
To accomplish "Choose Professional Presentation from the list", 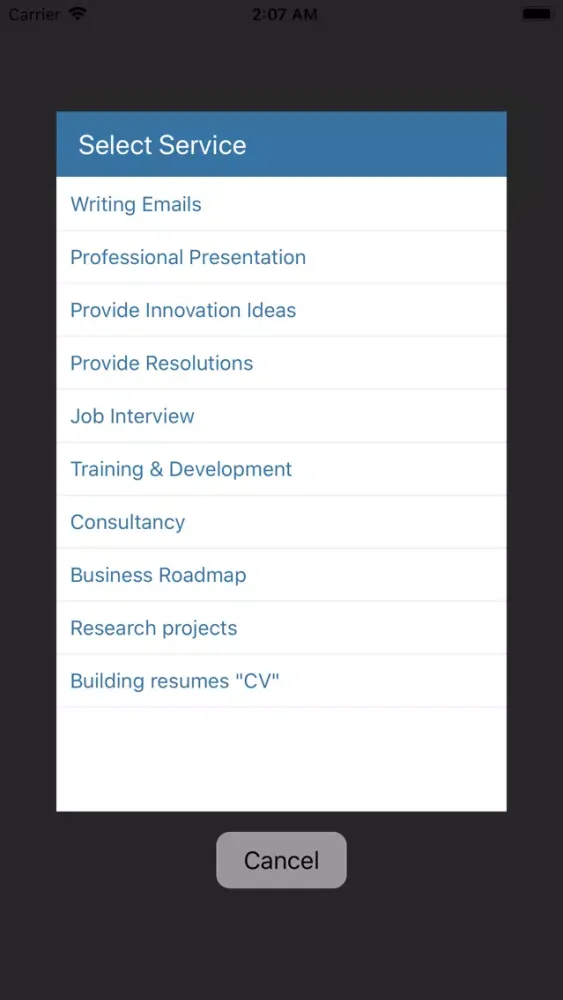I will (x=281, y=257).
